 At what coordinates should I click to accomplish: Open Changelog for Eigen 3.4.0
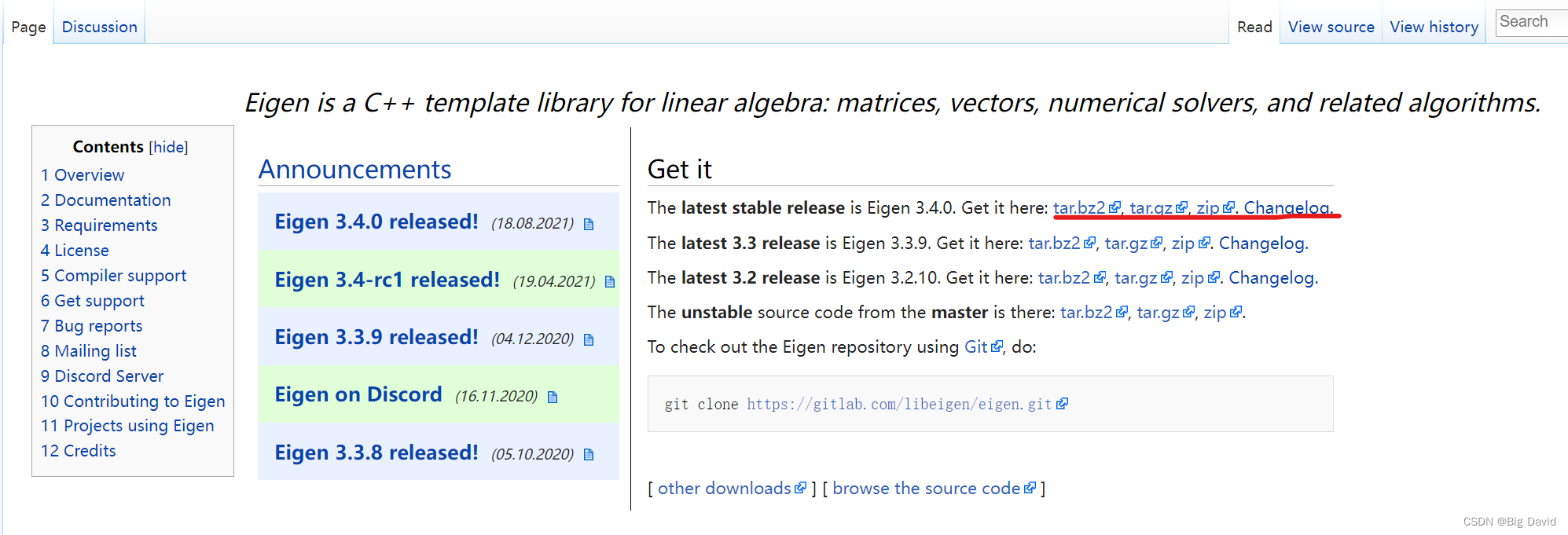pyautogui.click(x=1287, y=207)
